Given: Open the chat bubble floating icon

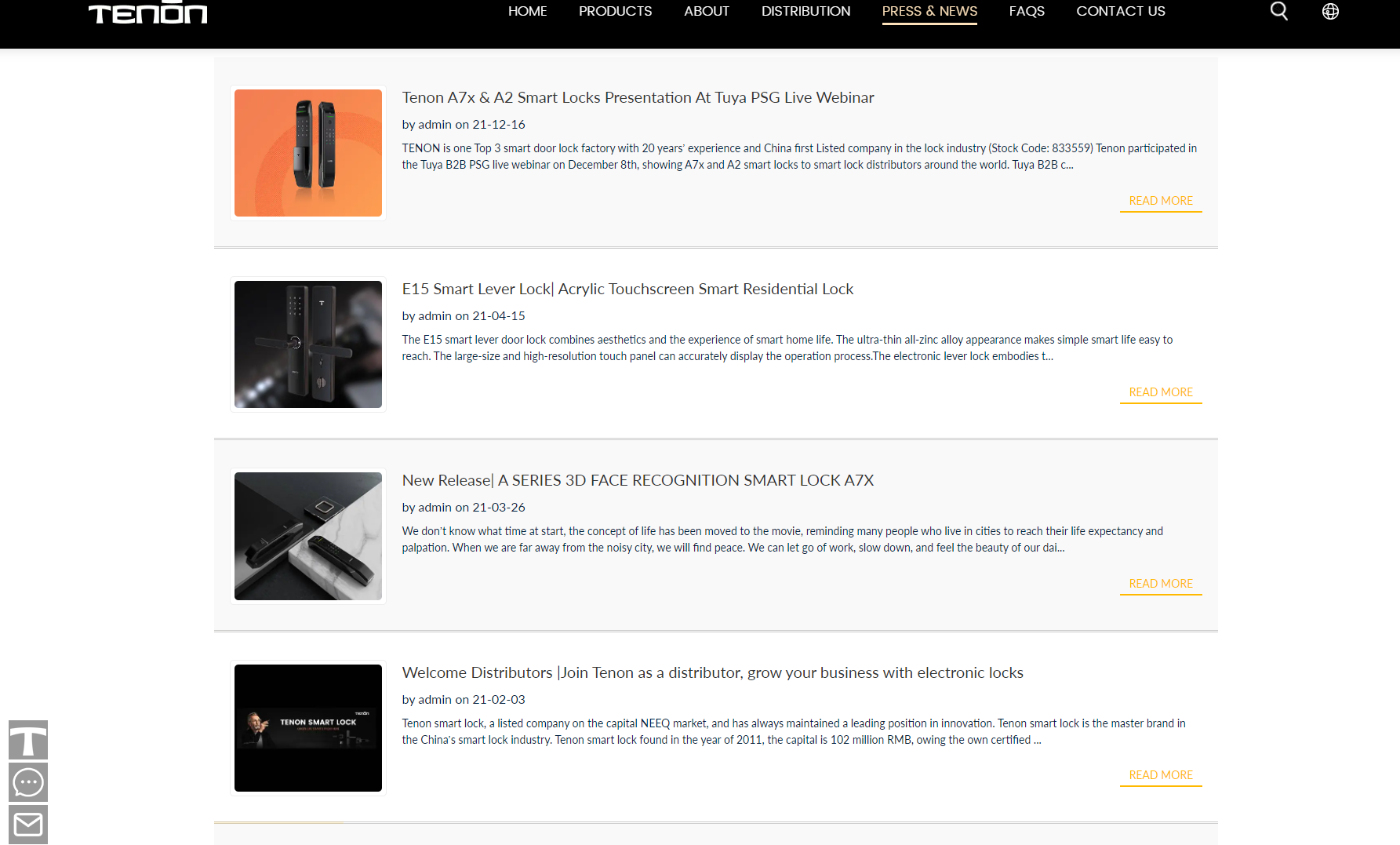Looking at the screenshot, I should point(28,782).
